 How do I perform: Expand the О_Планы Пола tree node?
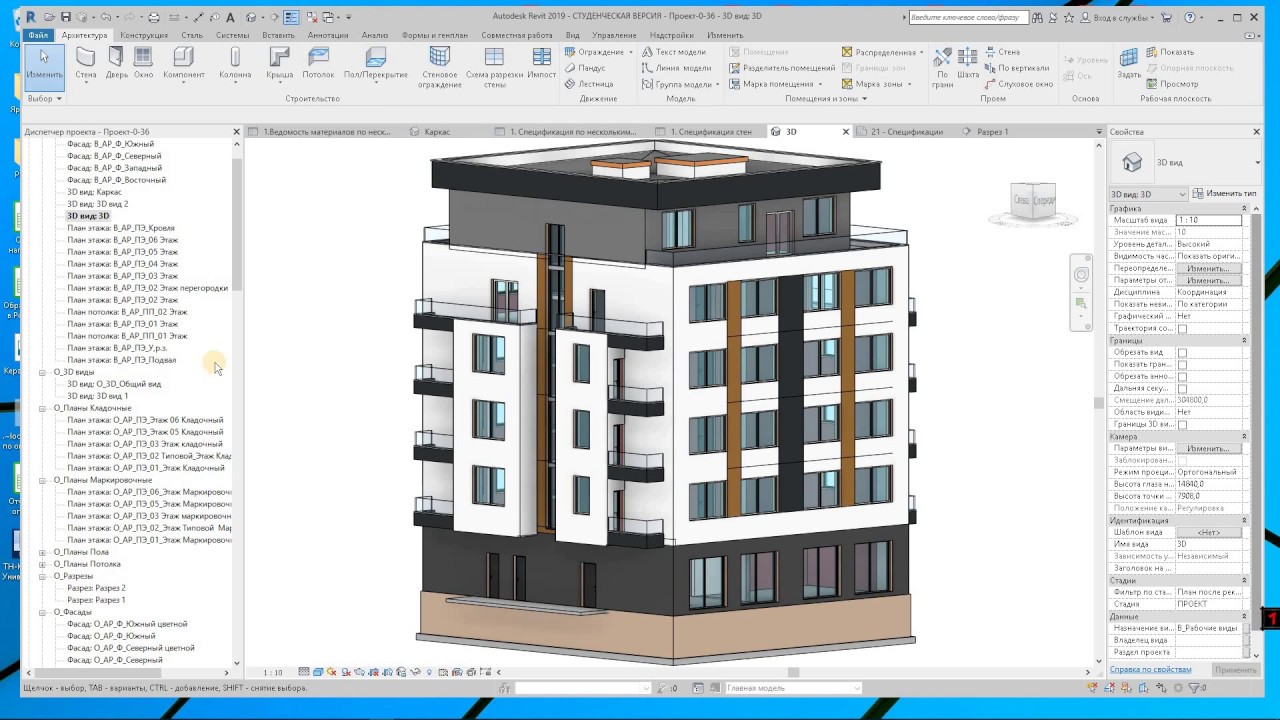(x=43, y=552)
